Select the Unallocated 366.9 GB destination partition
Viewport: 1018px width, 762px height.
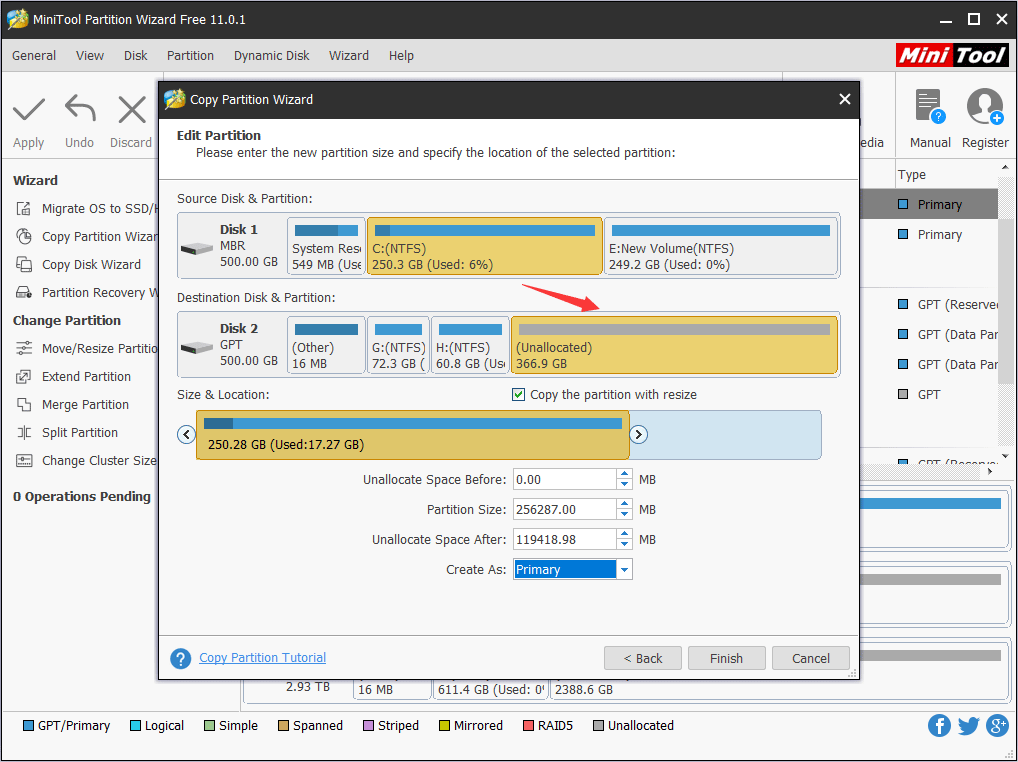point(674,345)
